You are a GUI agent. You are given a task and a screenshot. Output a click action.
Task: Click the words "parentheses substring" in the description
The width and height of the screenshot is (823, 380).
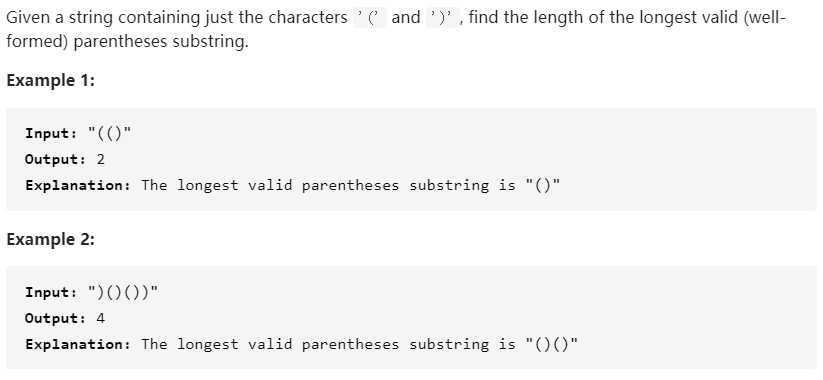160,41
